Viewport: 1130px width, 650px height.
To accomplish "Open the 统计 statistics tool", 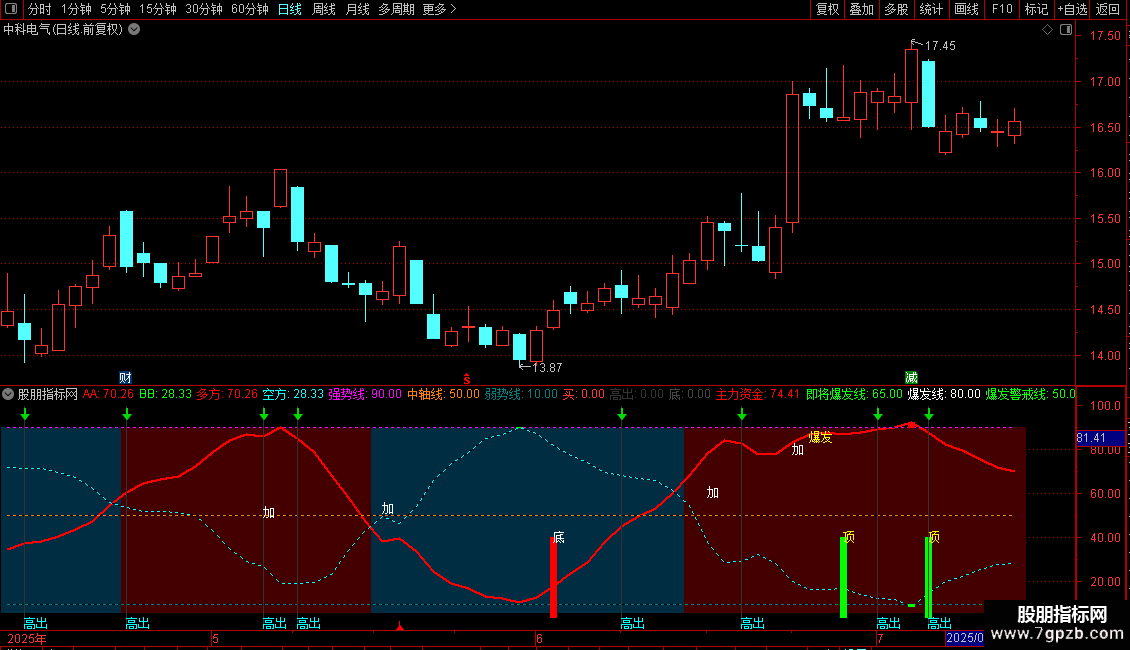I will click(931, 9).
